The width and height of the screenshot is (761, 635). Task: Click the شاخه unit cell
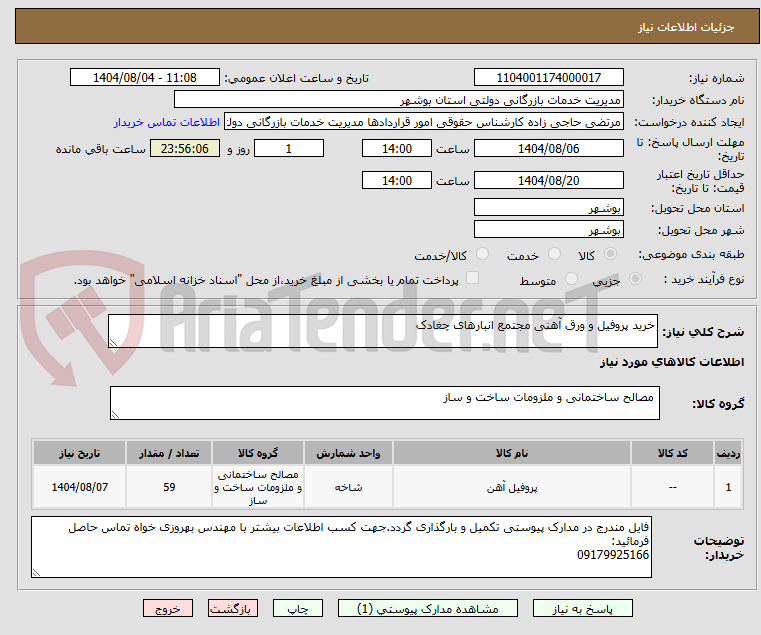348,487
